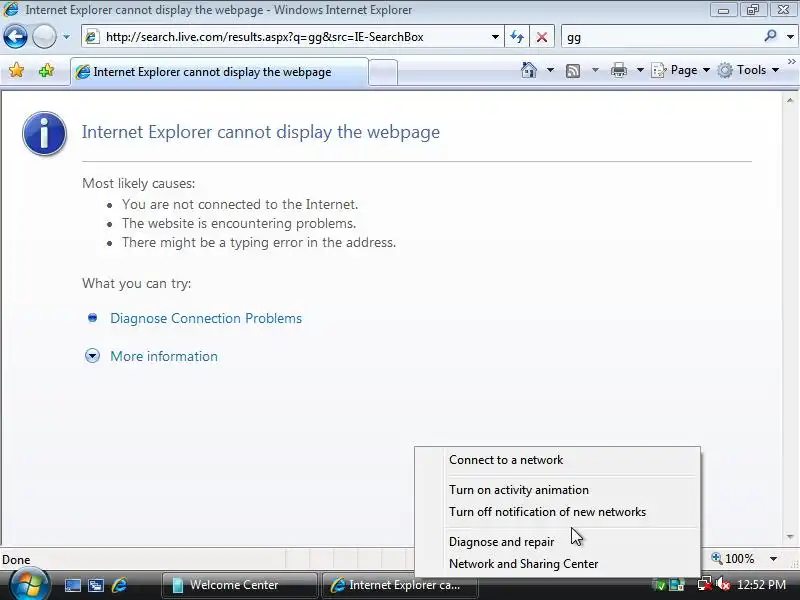Click the vertical scrollbar down arrow
Screen dimensions: 800x600
pos(790,537)
